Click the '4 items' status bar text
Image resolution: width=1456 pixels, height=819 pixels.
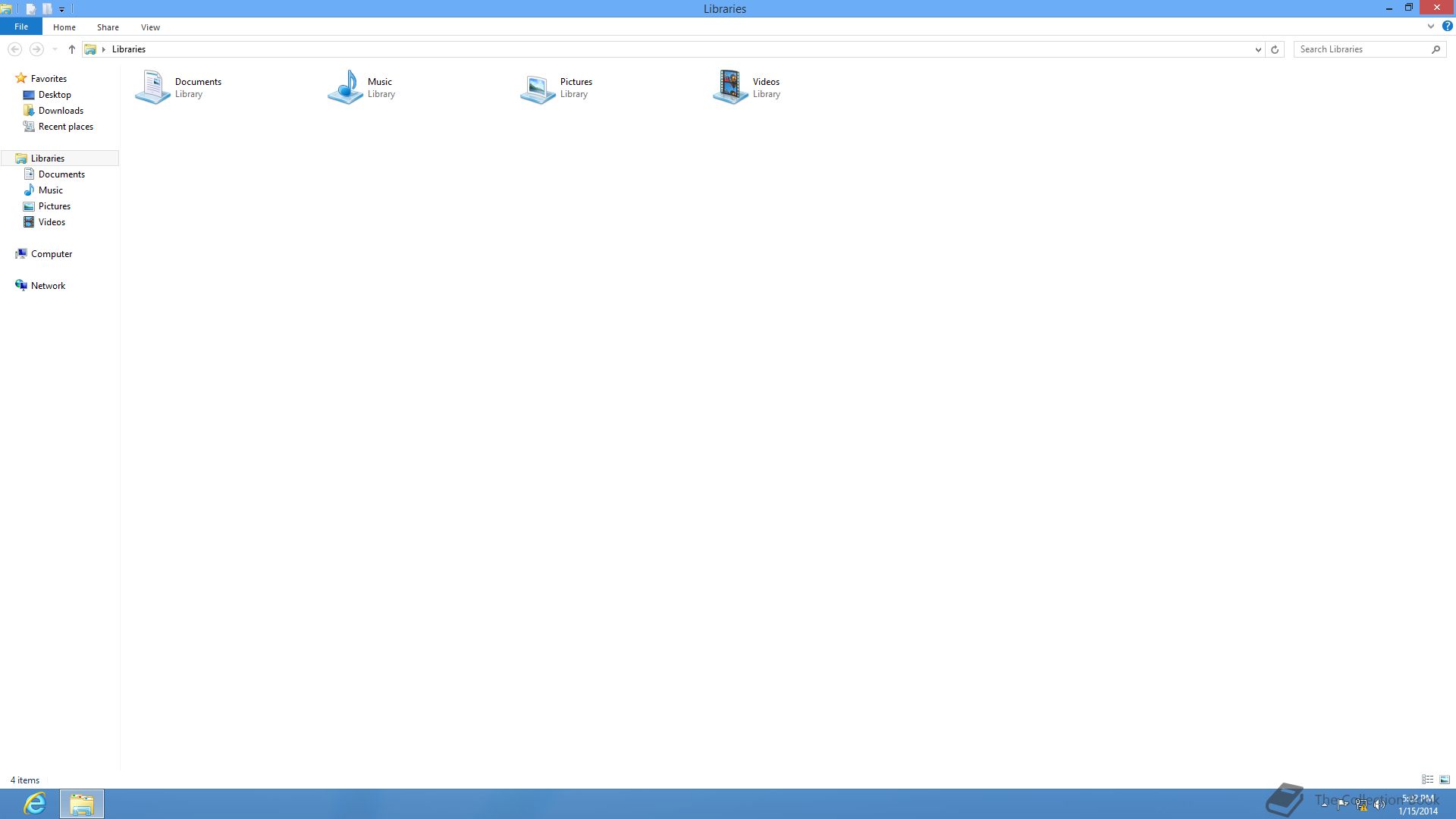click(x=25, y=780)
